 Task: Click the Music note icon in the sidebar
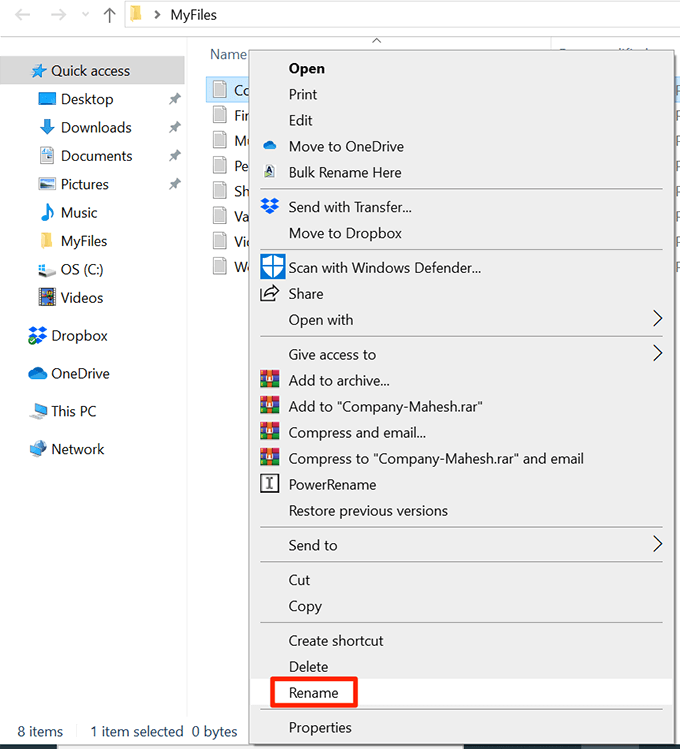click(46, 213)
